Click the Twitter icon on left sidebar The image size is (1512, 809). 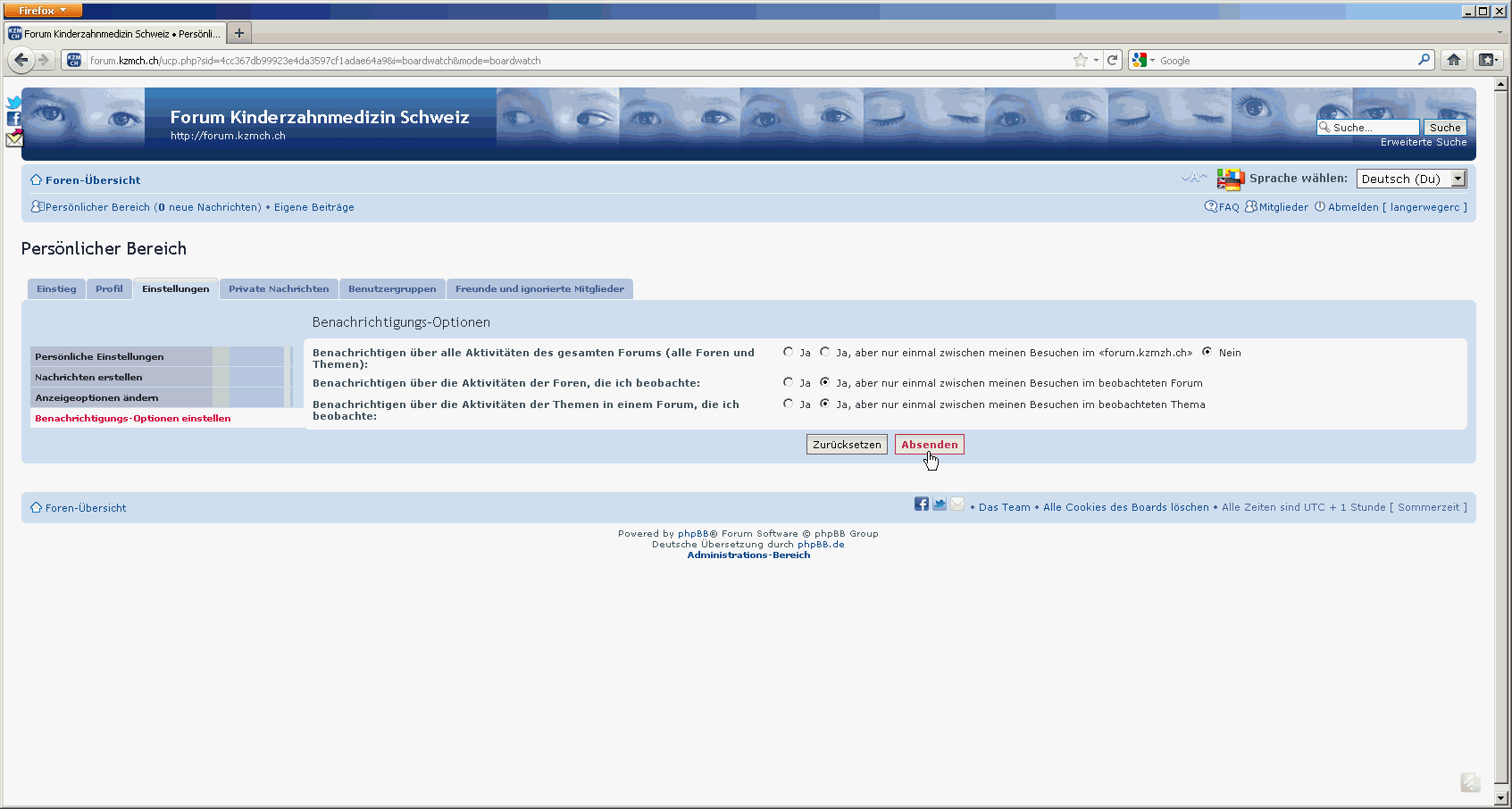13,103
